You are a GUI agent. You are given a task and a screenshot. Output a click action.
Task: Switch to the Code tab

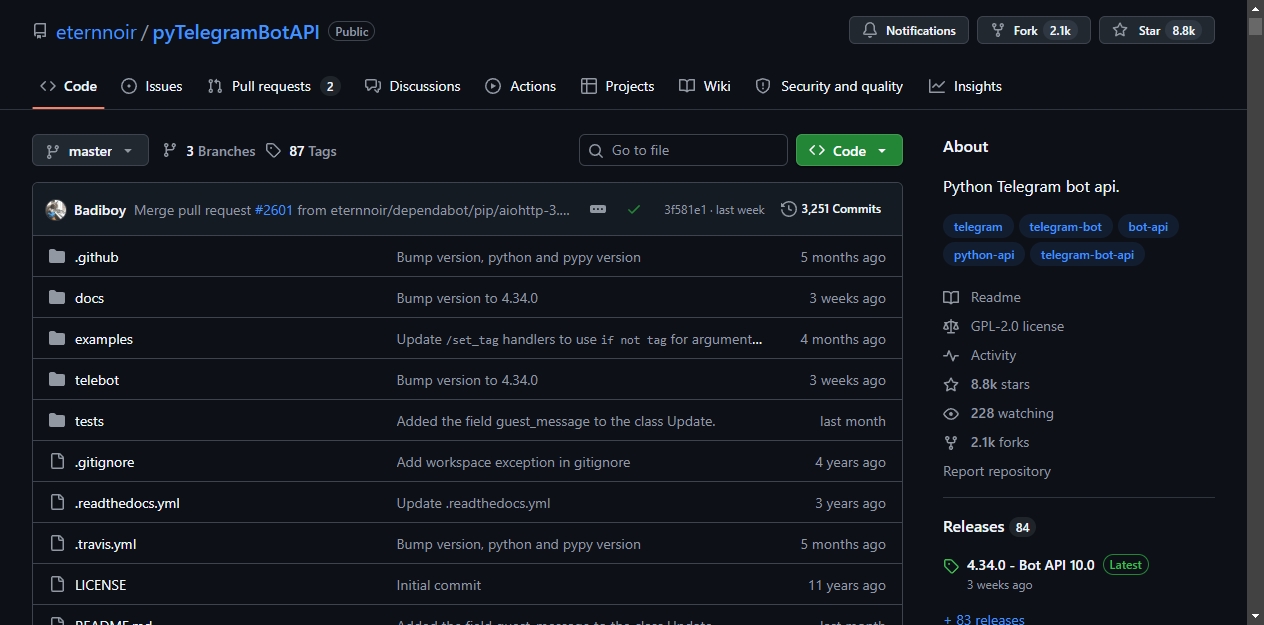[68, 86]
